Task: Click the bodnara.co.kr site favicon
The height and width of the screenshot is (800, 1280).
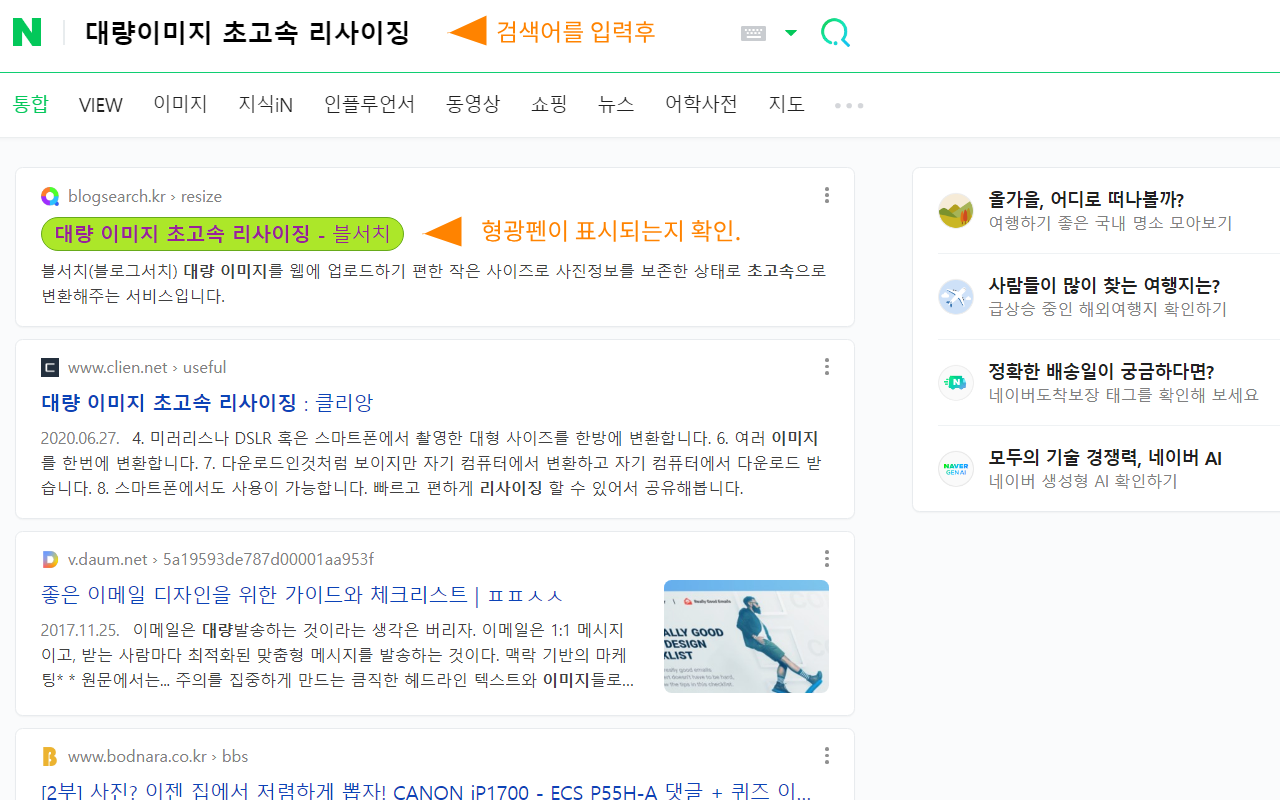Action: click(x=49, y=756)
